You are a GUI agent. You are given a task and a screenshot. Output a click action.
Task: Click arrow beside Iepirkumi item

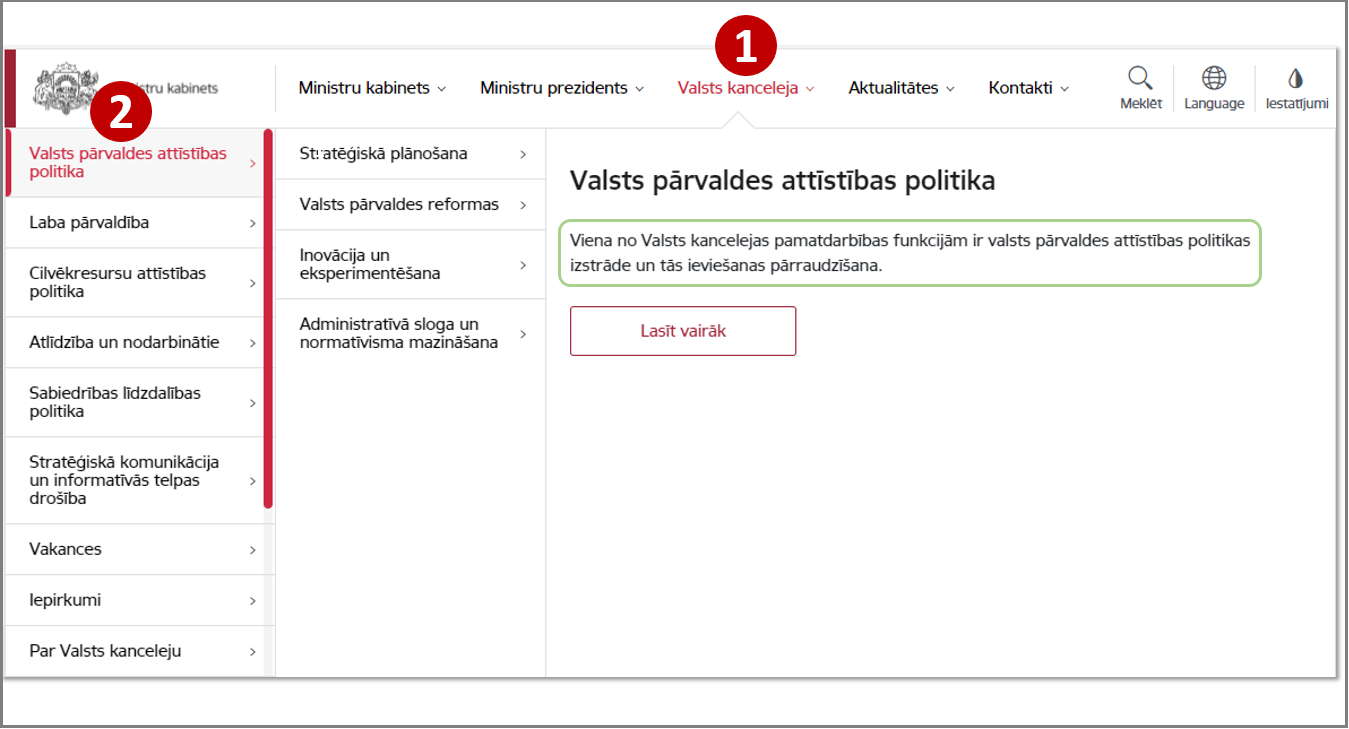tap(252, 601)
